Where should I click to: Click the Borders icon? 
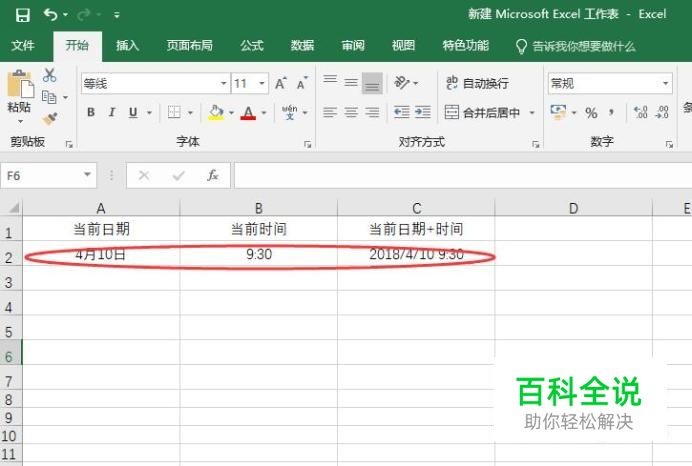point(174,113)
